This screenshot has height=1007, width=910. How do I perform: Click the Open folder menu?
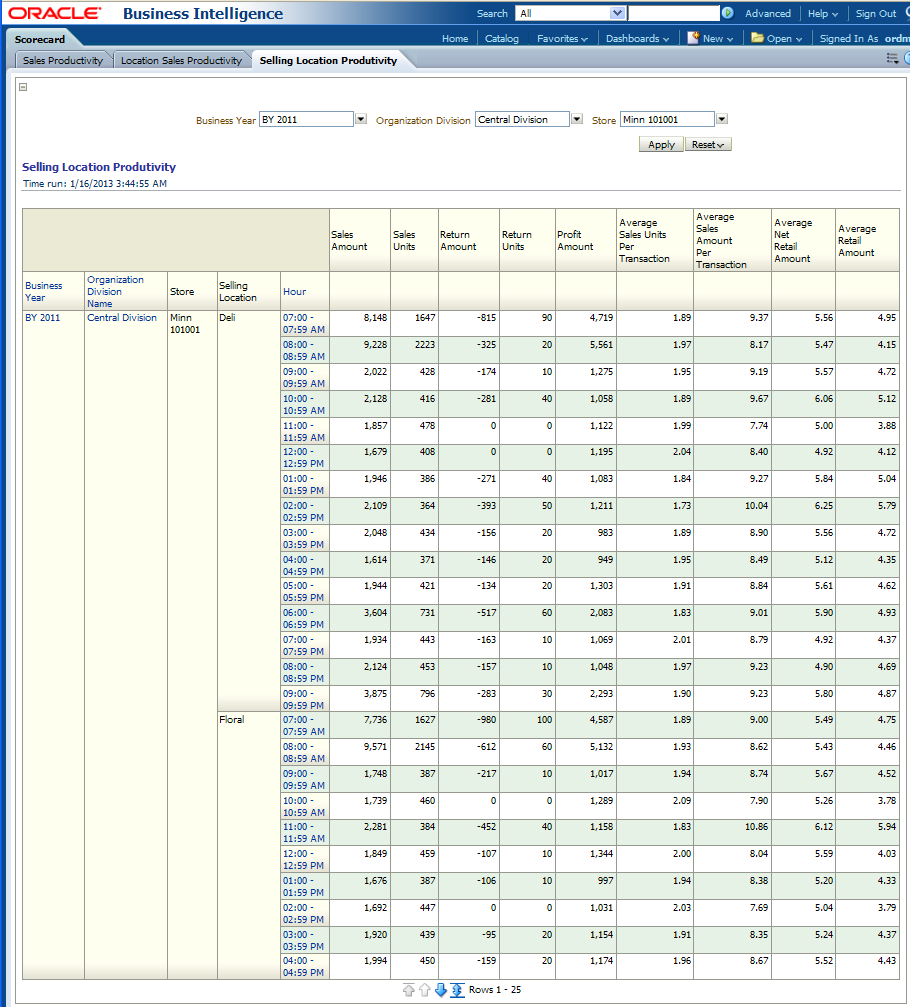777,39
